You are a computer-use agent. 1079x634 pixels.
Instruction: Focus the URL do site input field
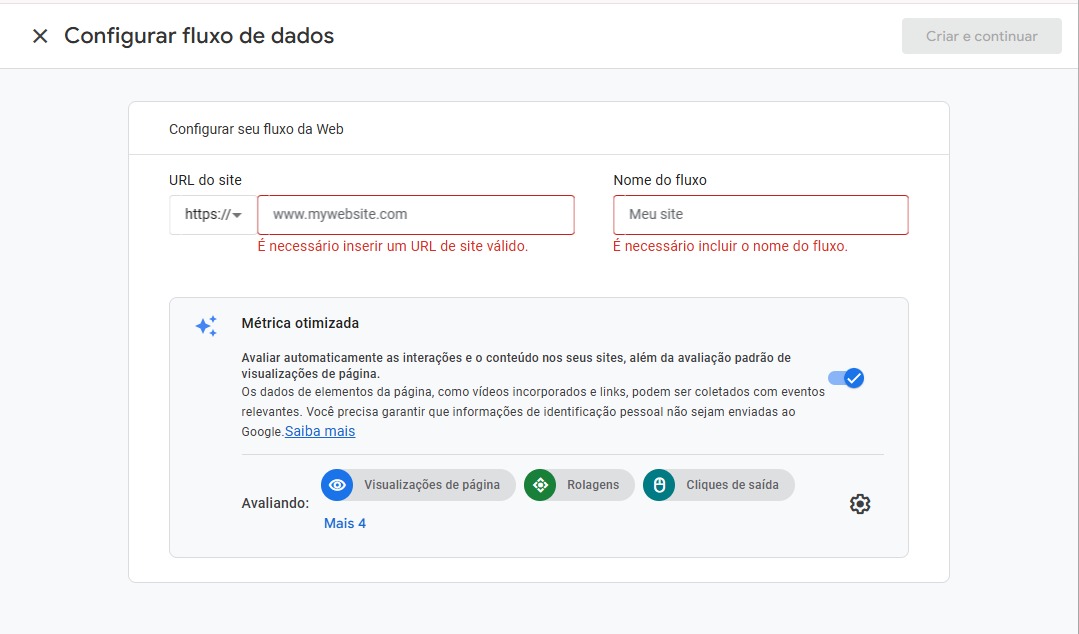[416, 215]
